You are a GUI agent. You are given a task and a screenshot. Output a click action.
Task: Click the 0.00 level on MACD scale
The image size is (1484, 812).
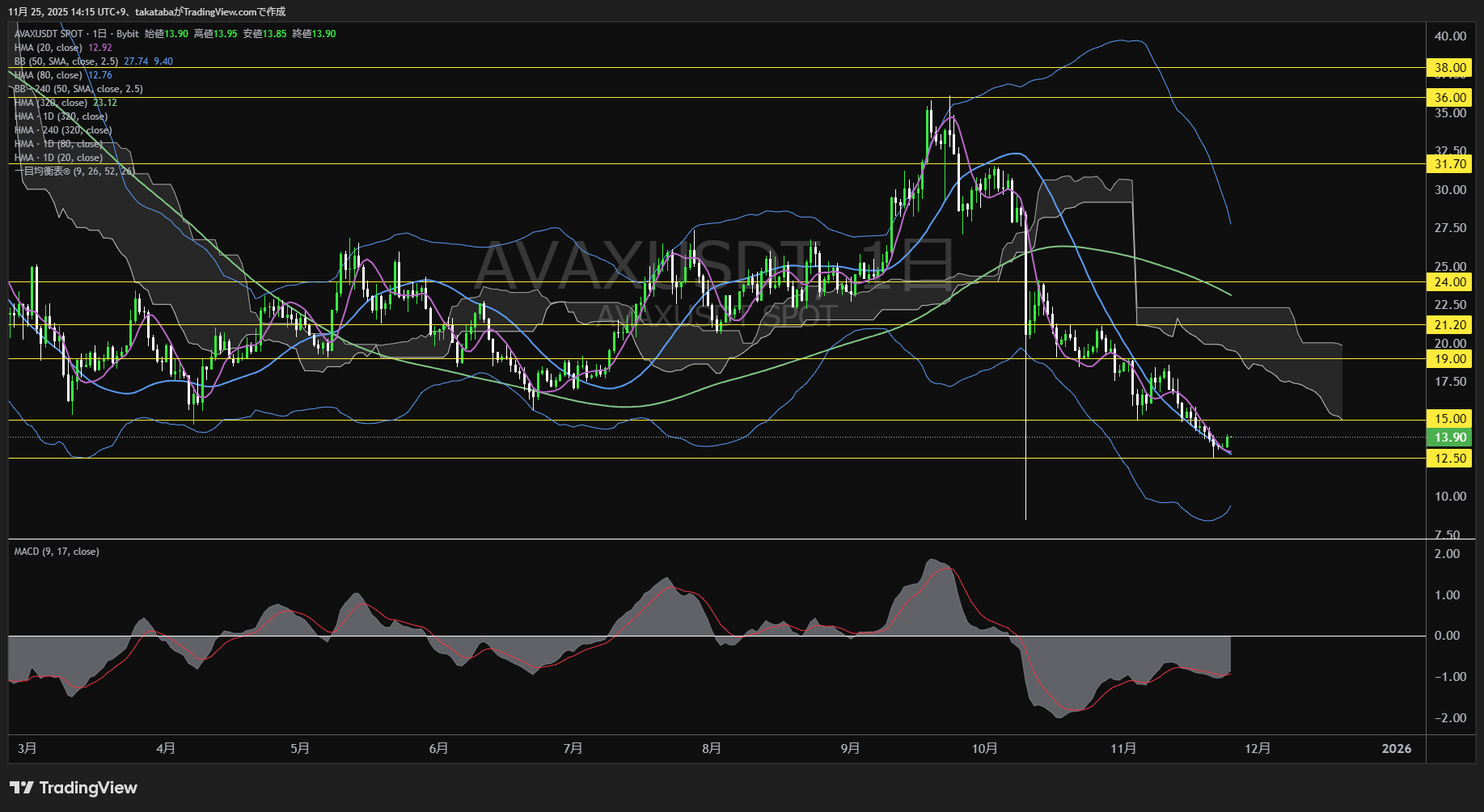(1447, 636)
